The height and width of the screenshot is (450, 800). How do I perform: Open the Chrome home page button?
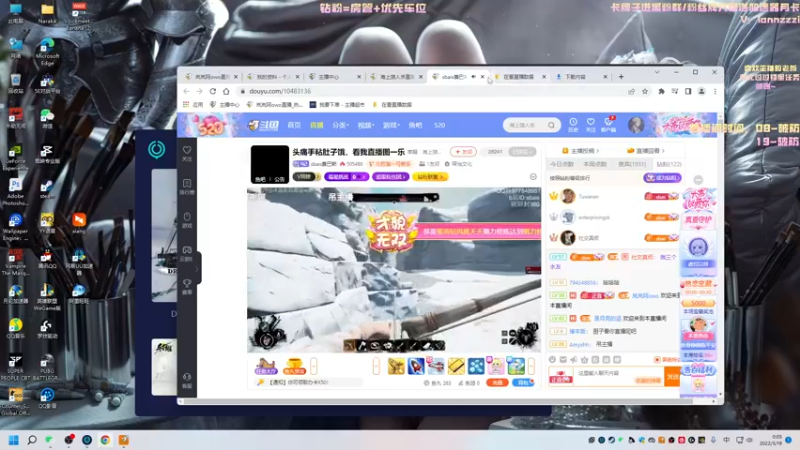pos(226,91)
